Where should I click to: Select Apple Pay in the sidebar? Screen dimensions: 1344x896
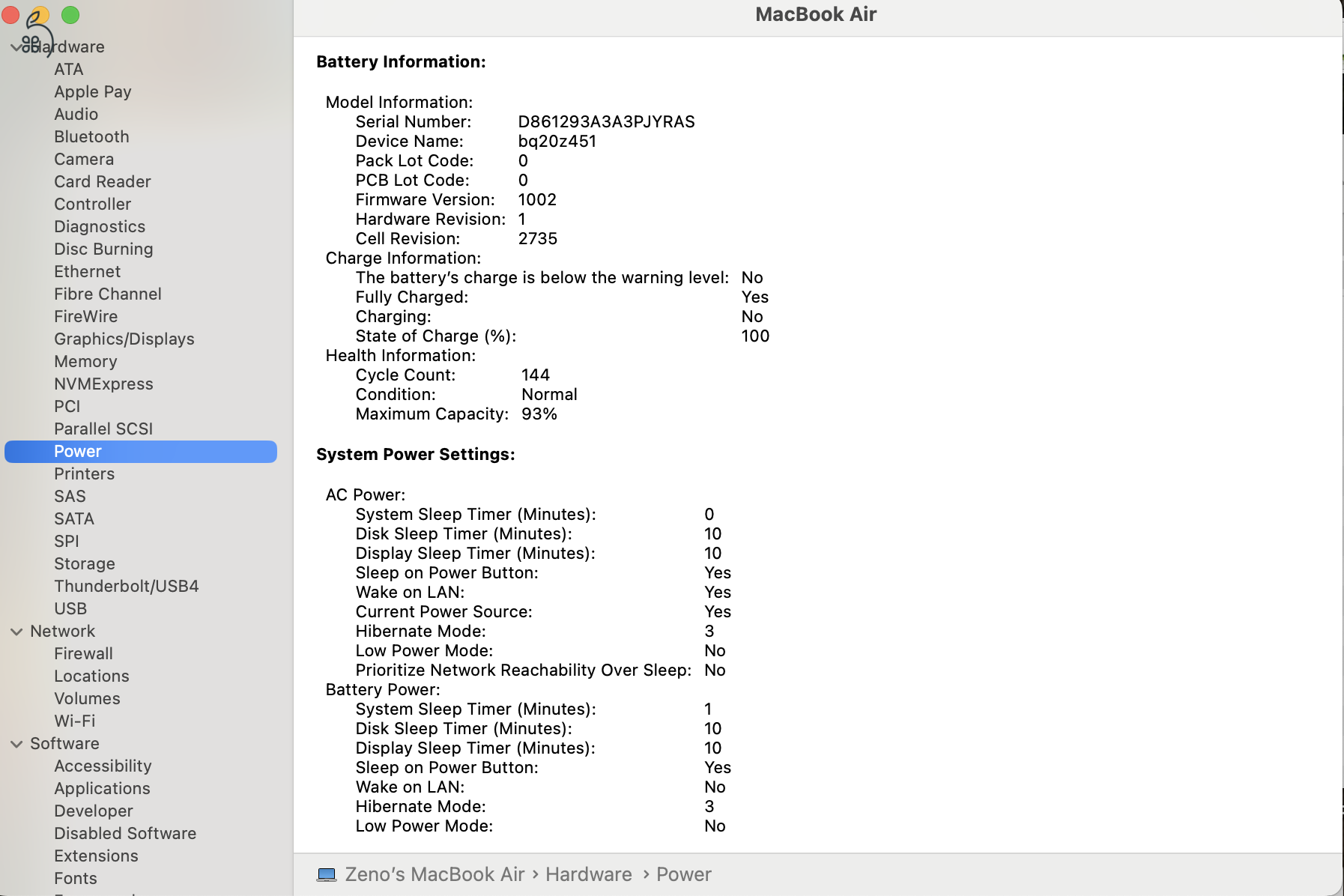93,91
